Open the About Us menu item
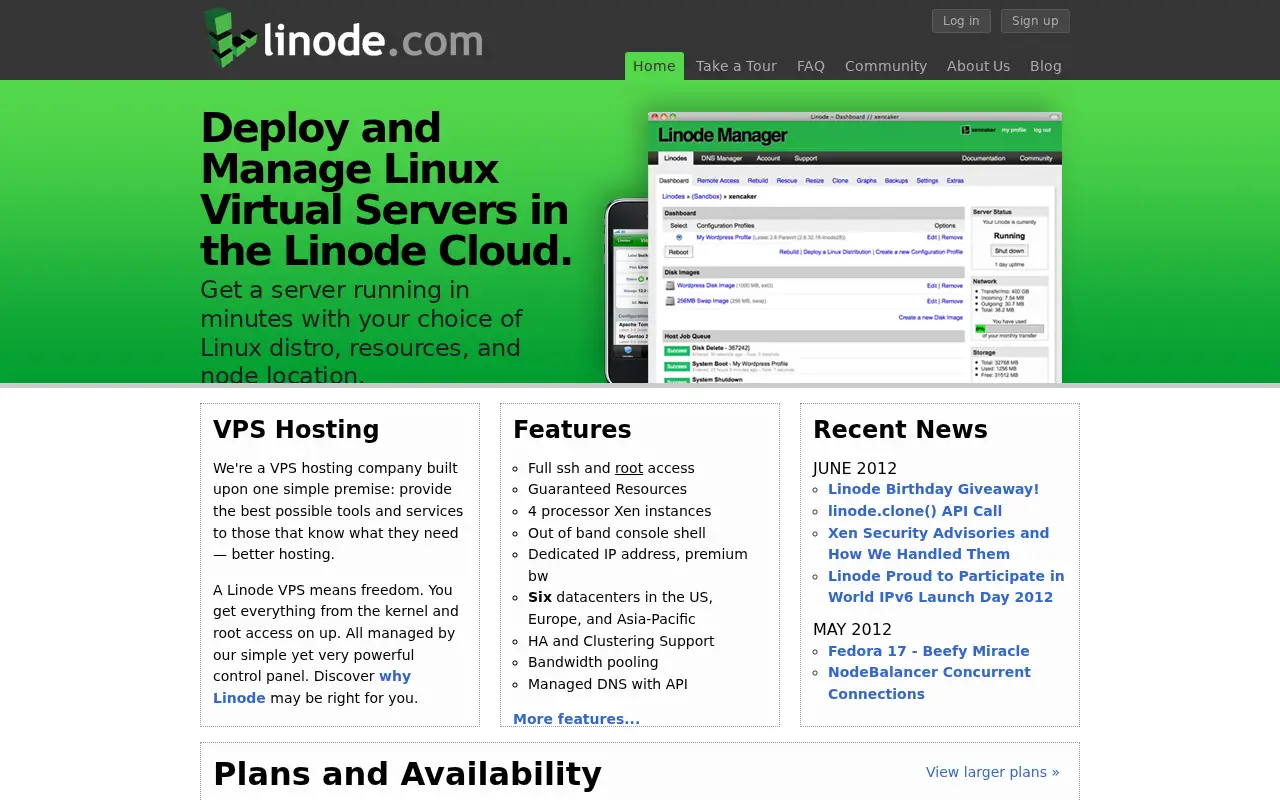The height and width of the screenshot is (800, 1280). 978,66
